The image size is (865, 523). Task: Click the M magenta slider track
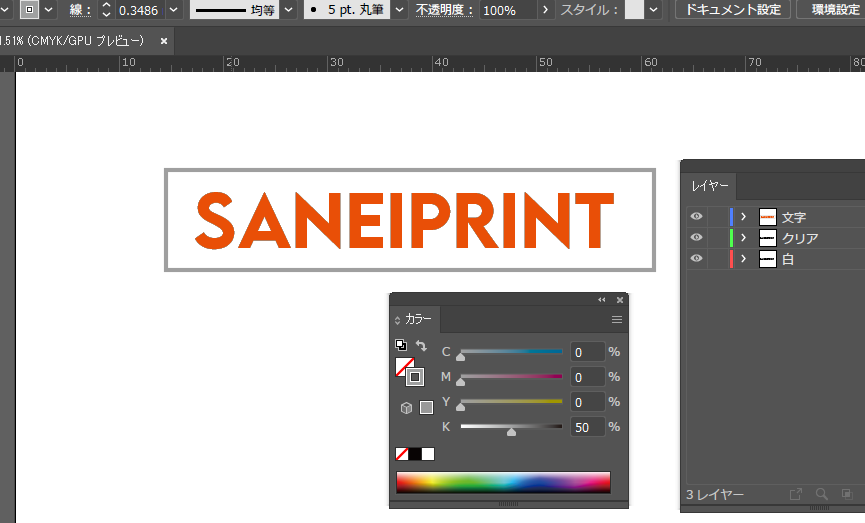(511, 376)
